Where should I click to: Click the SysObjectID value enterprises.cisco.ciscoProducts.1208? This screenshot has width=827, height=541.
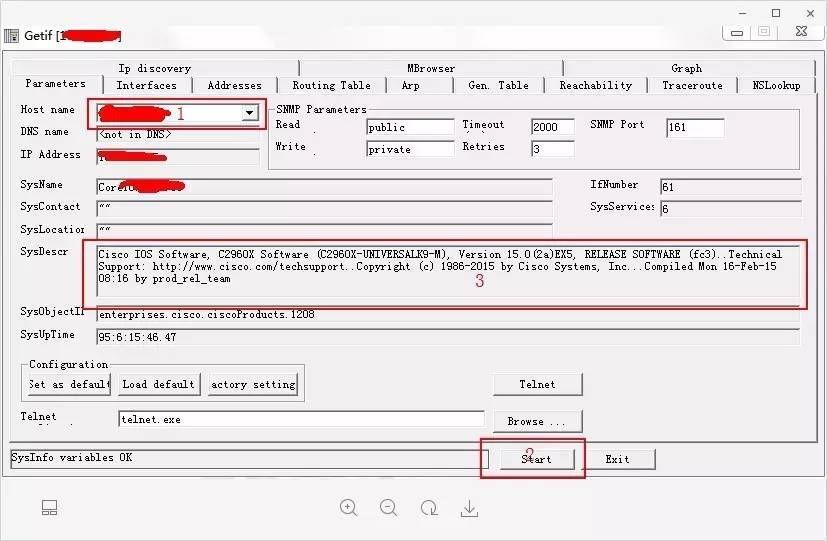pos(207,314)
